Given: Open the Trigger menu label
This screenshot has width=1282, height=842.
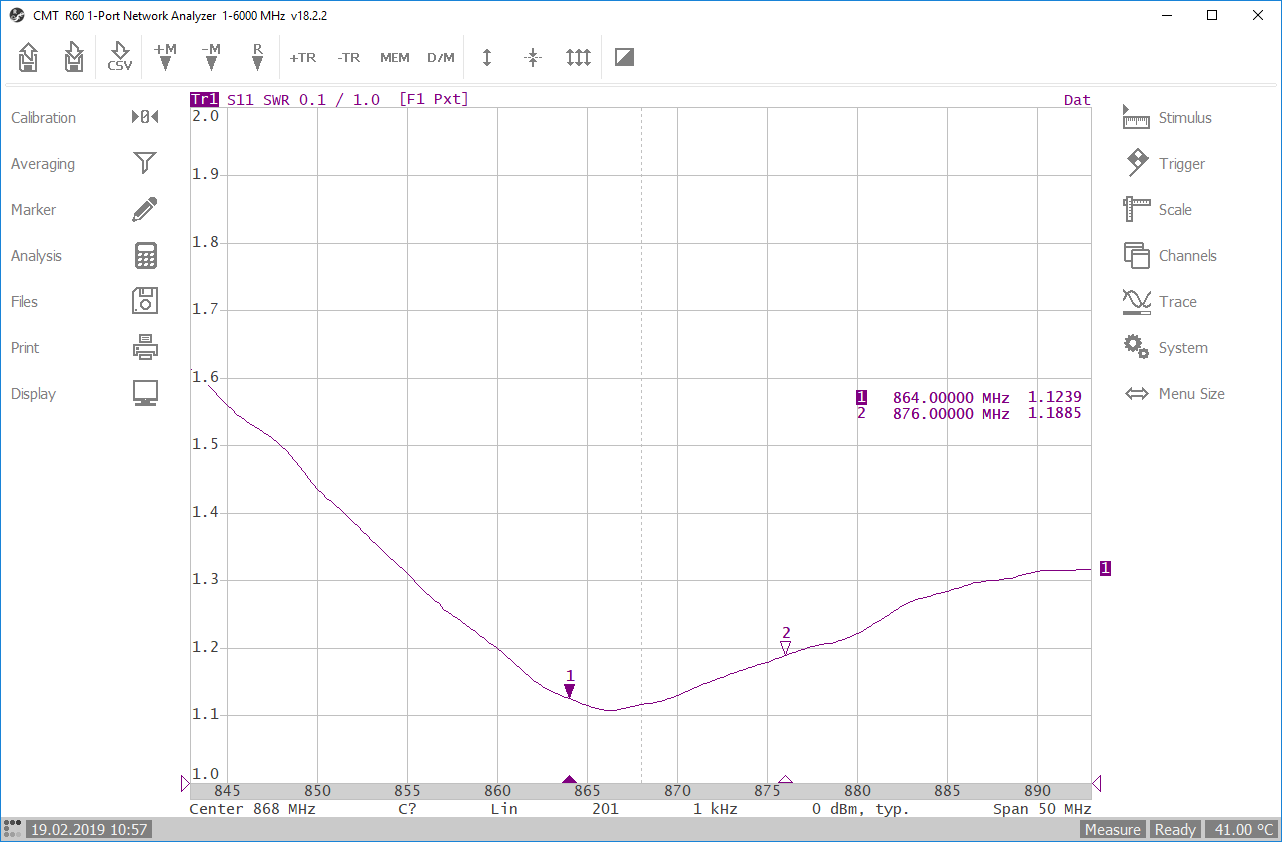Looking at the screenshot, I should click(x=1182, y=164).
